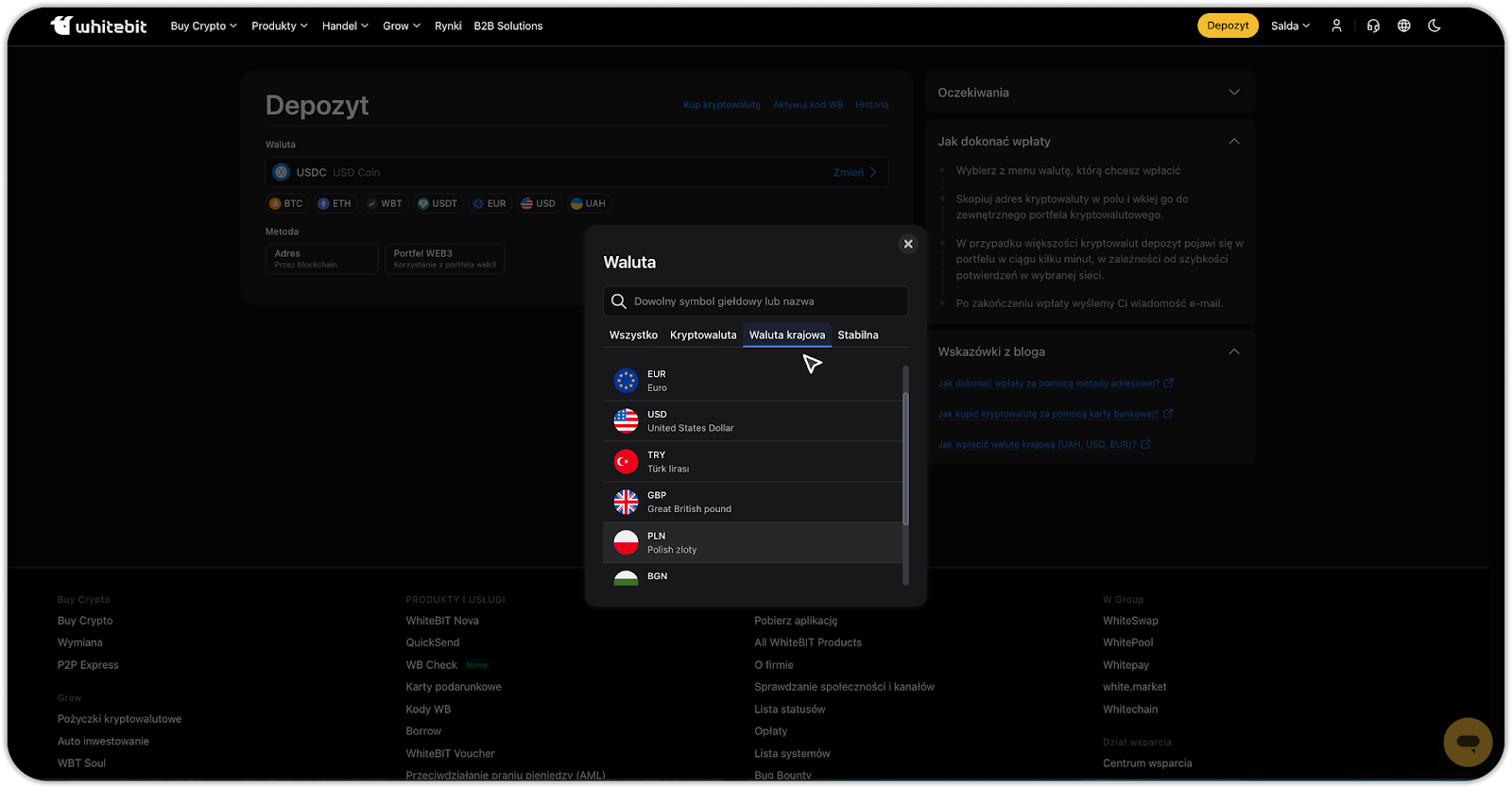
Task: Choose the TRY Turkish lira flag
Action: pos(627,462)
